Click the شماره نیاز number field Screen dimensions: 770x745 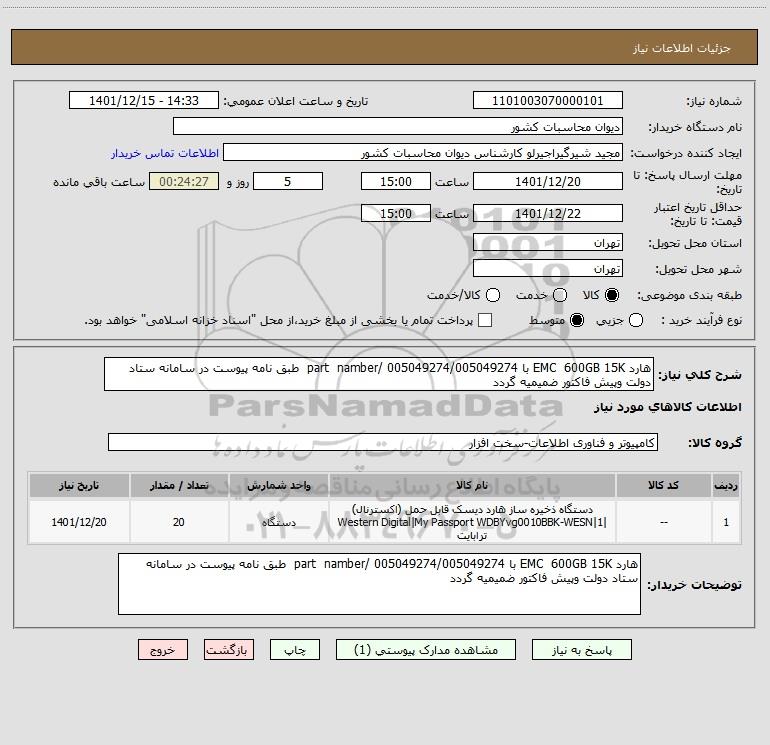(548, 100)
